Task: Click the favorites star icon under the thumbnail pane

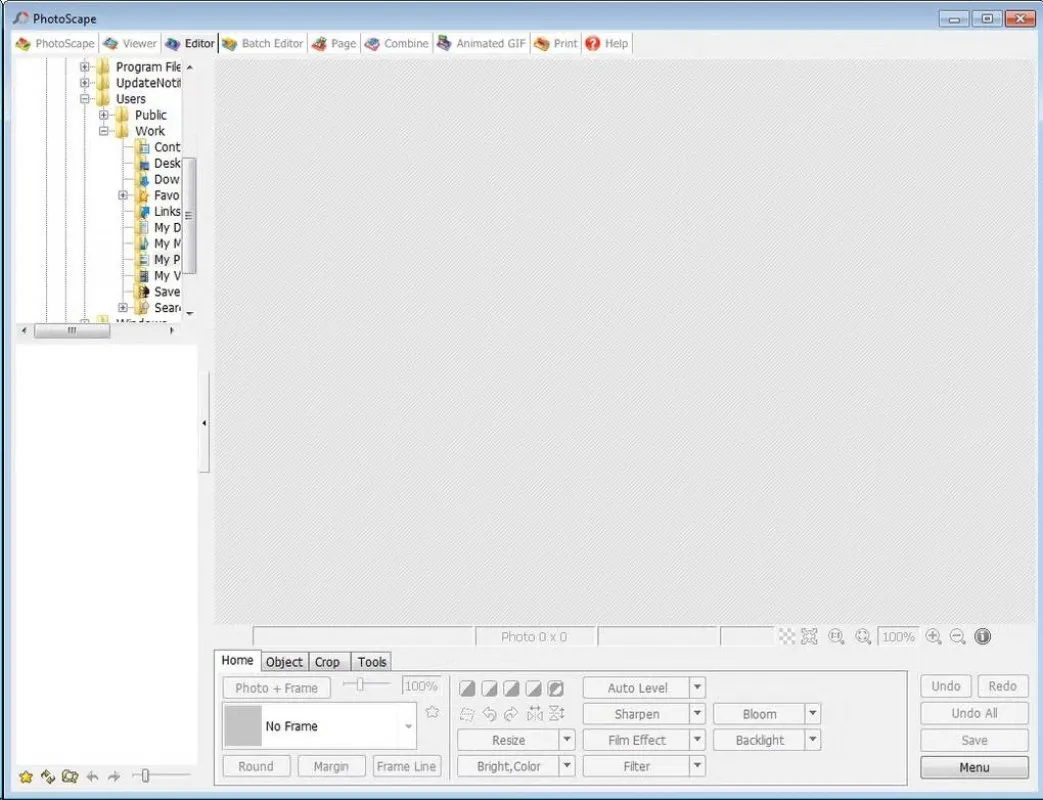Action: [x=26, y=776]
